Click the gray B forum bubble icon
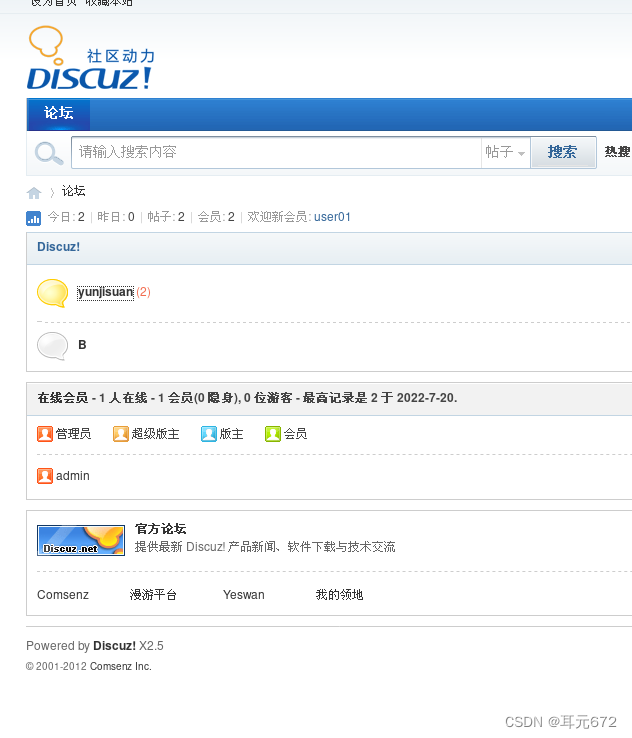This screenshot has width=632, height=738. coord(53,346)
